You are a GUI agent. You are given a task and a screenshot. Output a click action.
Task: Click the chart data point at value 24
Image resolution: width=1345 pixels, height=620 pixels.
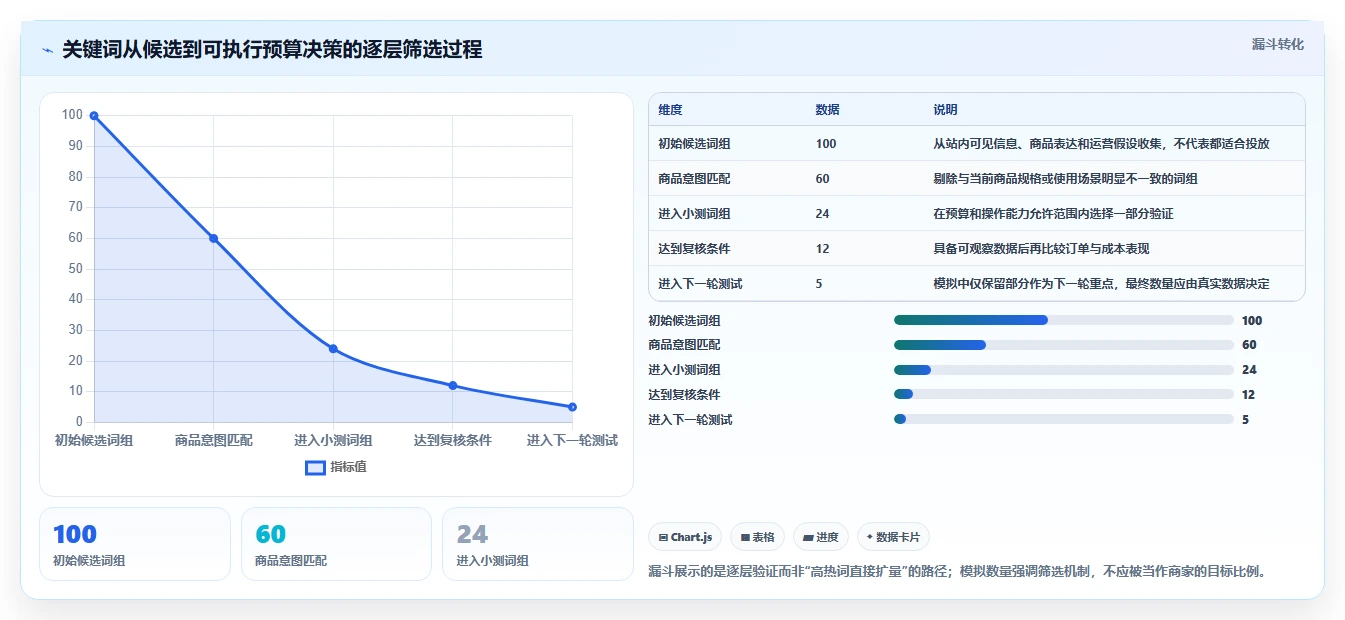tap(333, 349)
